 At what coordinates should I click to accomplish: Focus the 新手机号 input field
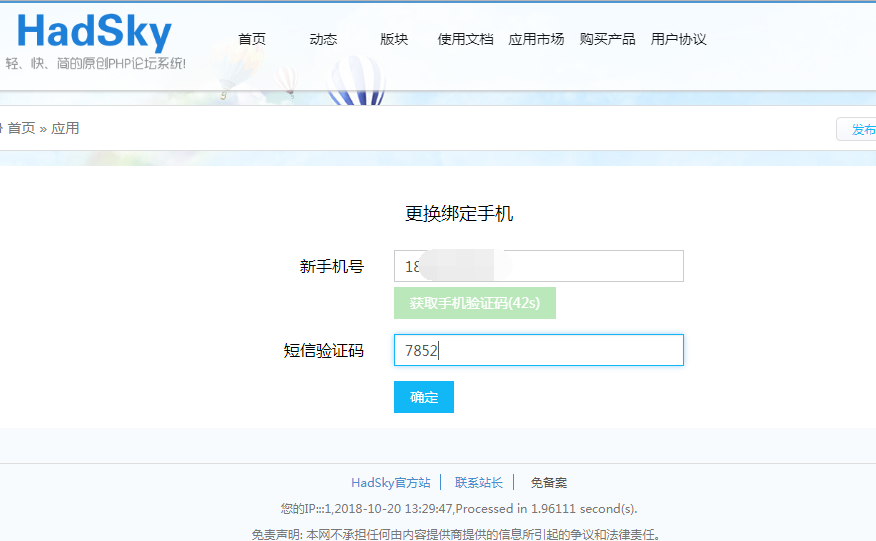[539, 266]
